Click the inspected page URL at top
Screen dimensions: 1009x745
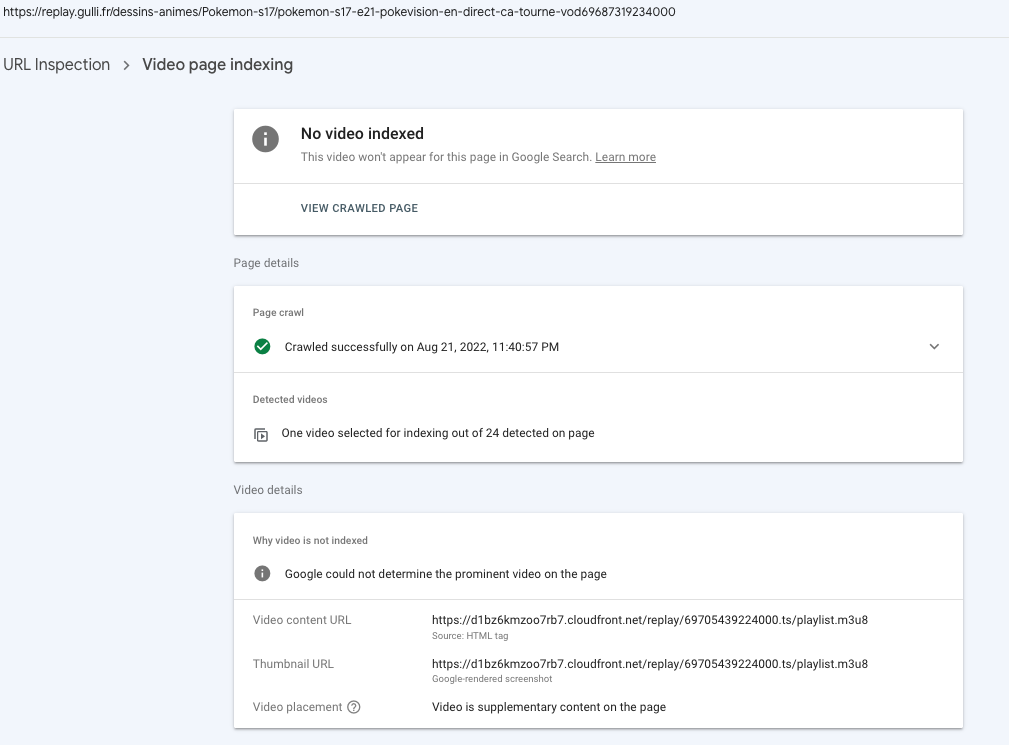coord(338,12)
